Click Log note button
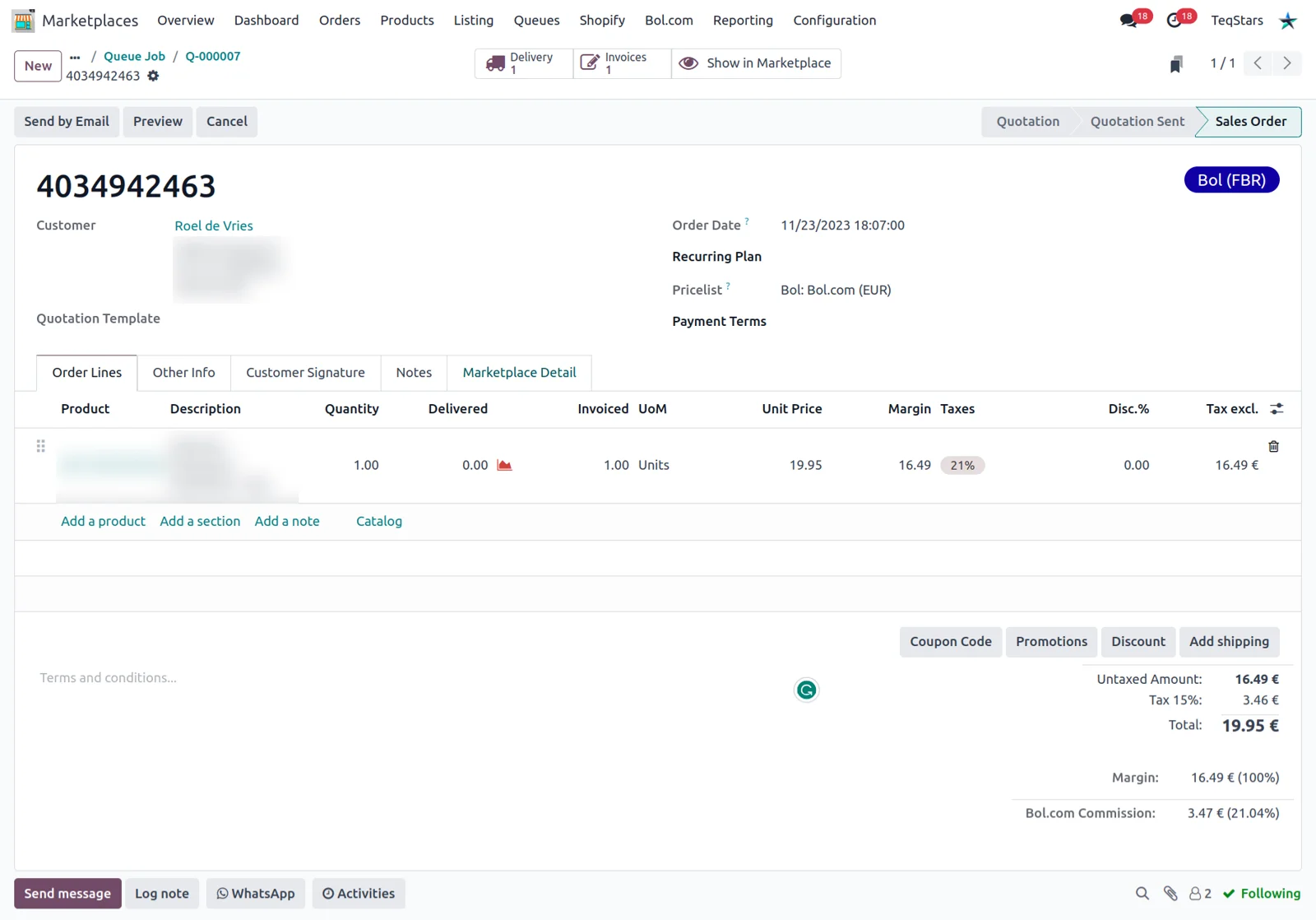Viewport: 1316px width, 920px height. point(162,894)
